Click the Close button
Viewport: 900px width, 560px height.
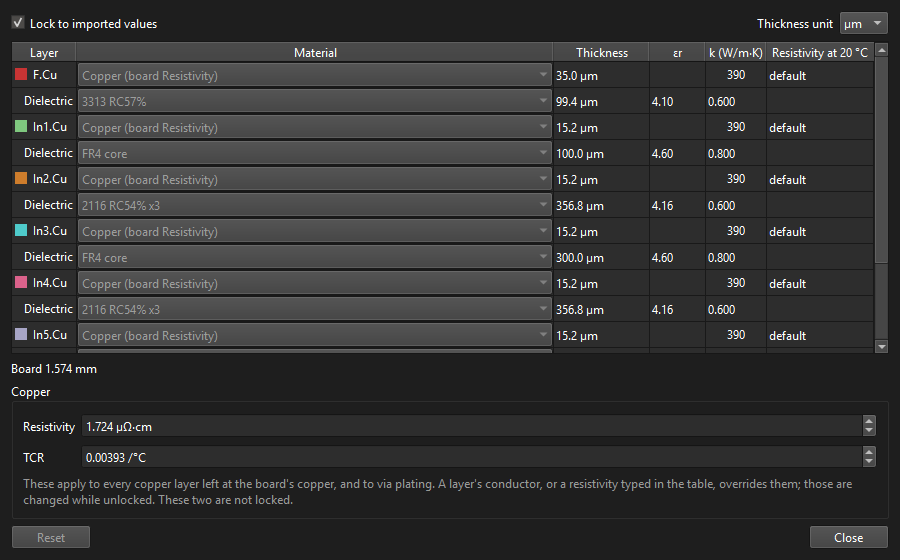click(848, 537)
